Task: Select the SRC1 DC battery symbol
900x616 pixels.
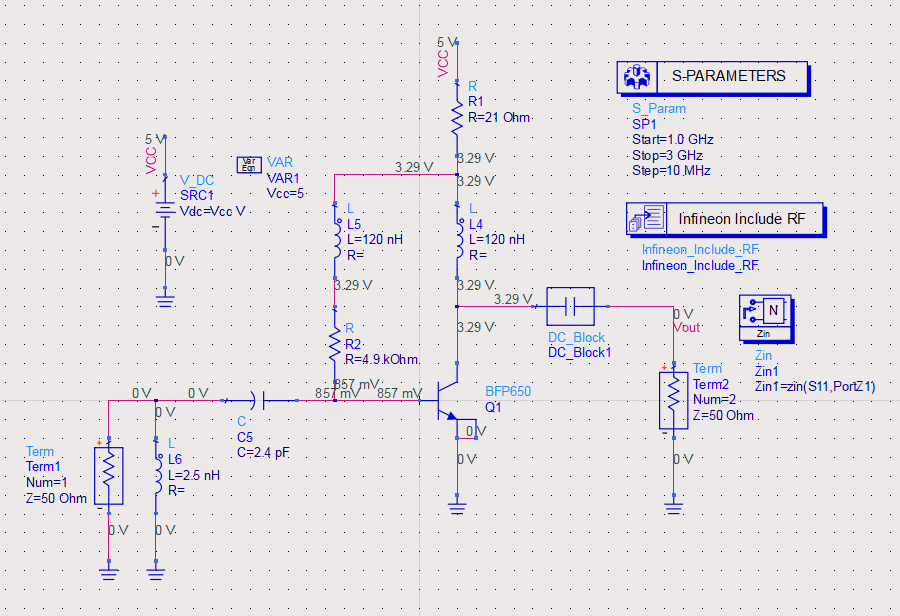Action: [166, 212]
